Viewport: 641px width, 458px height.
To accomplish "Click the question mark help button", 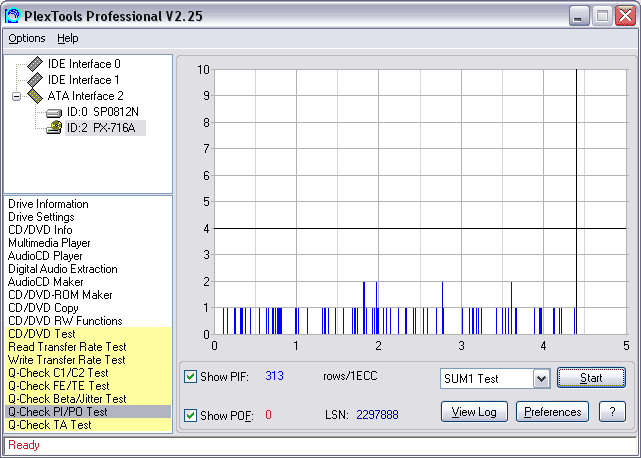I will pos(612,412).
